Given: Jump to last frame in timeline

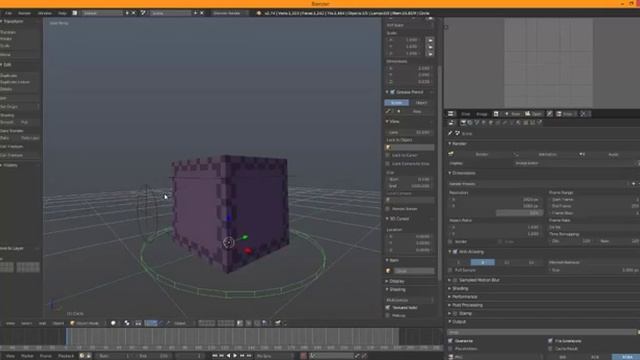Looking at the screenshot, I should point(249,356).
